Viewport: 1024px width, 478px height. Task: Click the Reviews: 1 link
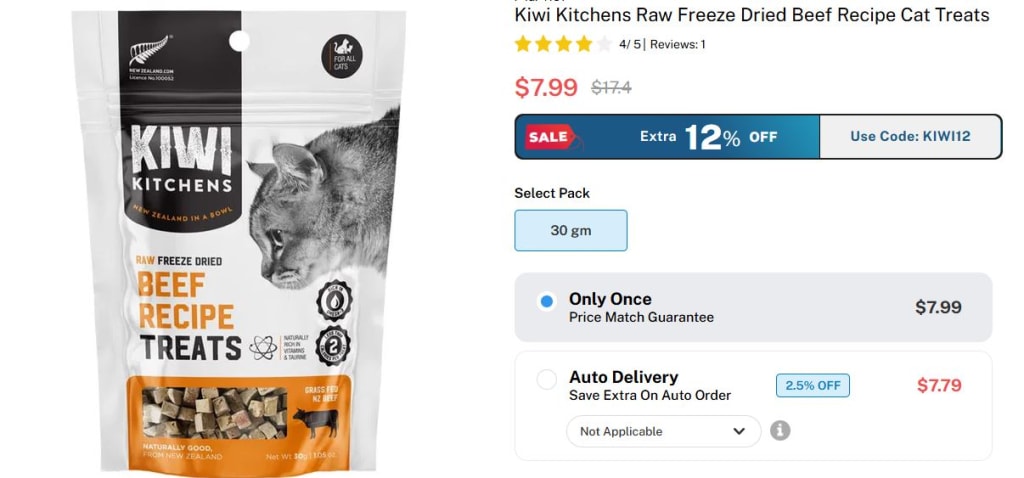click(x=678, y=44)
